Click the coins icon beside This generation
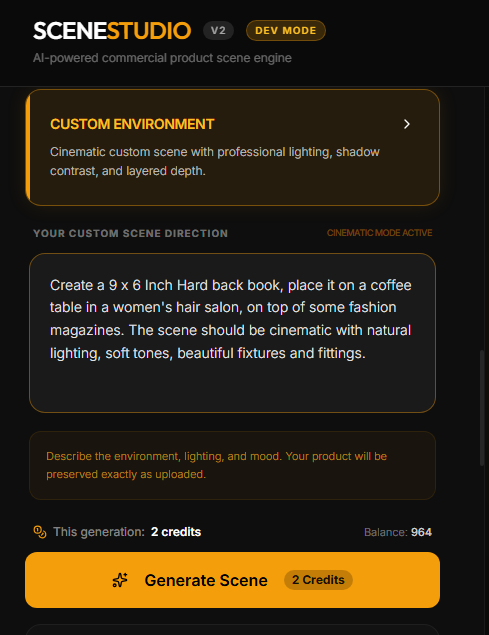Screen dimensions: 489x635 point(40,532)
